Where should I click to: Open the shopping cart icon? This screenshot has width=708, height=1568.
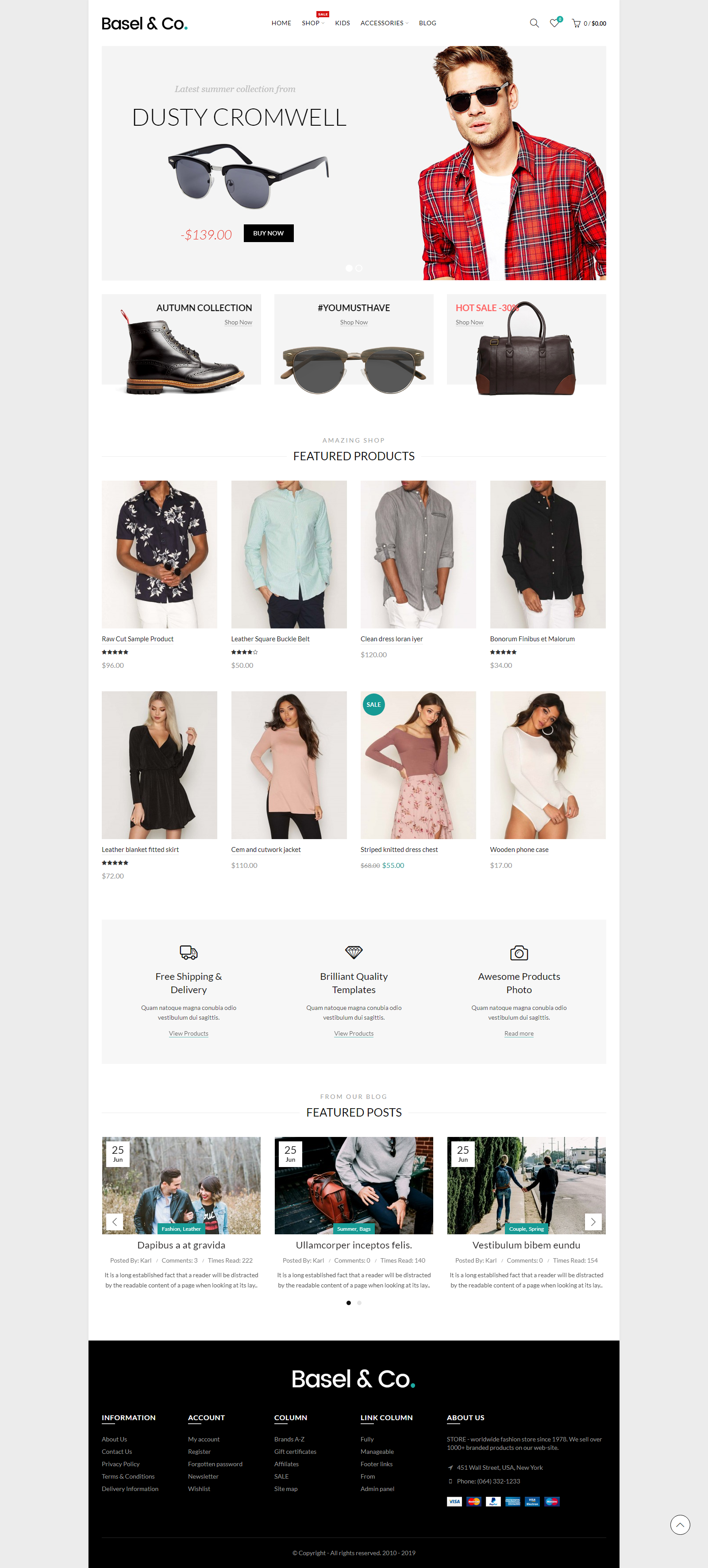pyautogui.click(x=576, y=23)
